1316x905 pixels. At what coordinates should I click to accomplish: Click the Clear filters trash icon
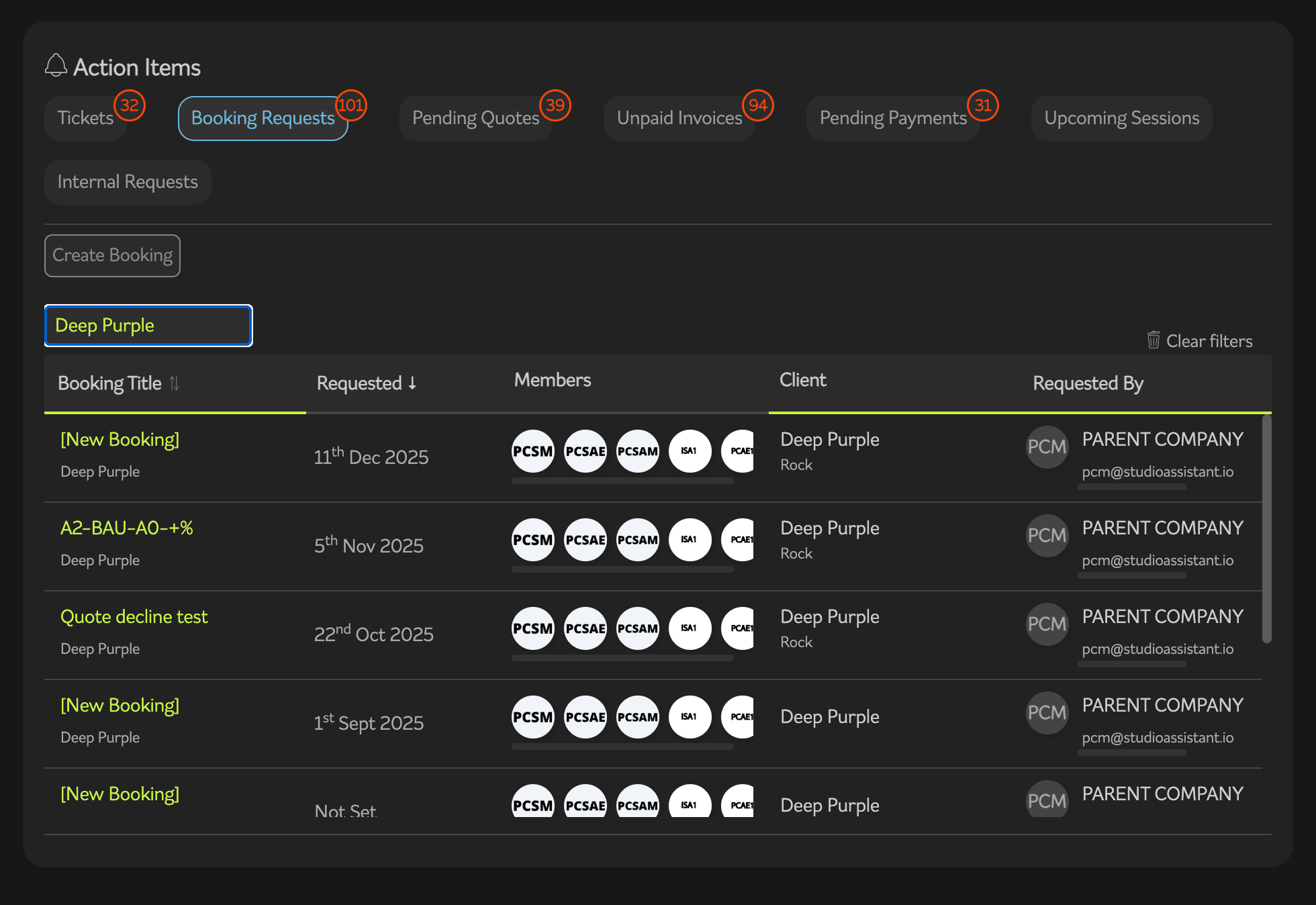[1154, 340]
